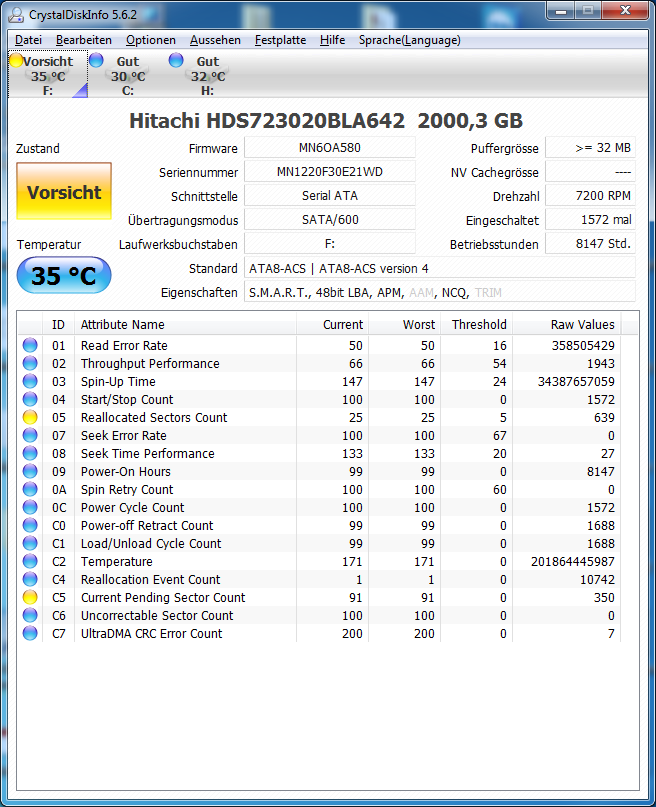
Task: Click the yellow Vorsicht health status button
Action: point(64,191)
